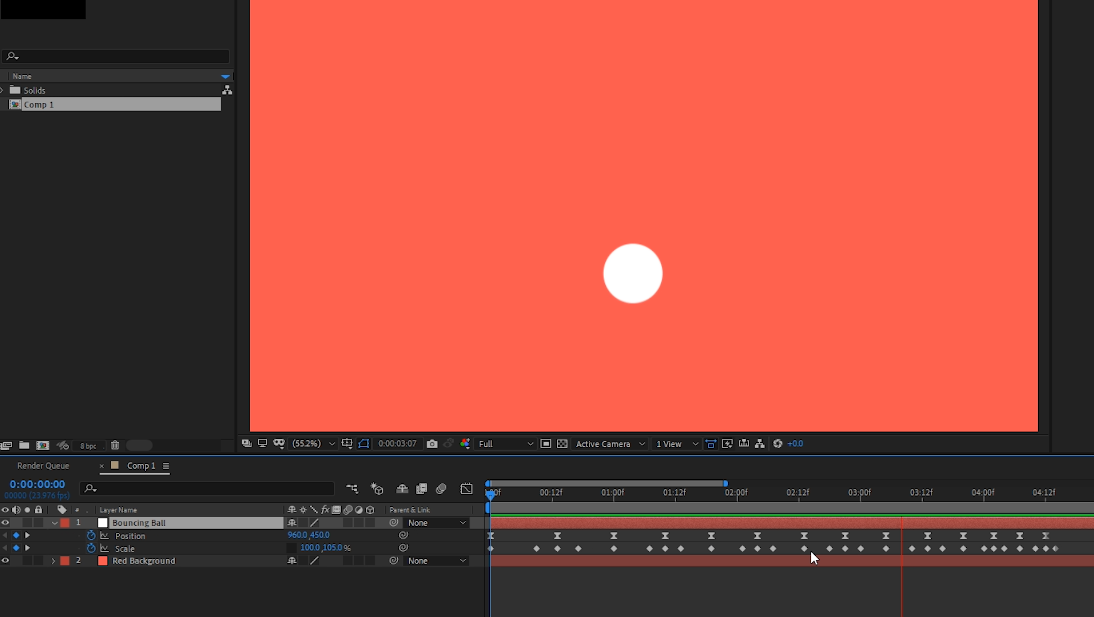Open Comp Flowchart from viewer toolbar
1094x617 pixels.
tap(760, 443)
